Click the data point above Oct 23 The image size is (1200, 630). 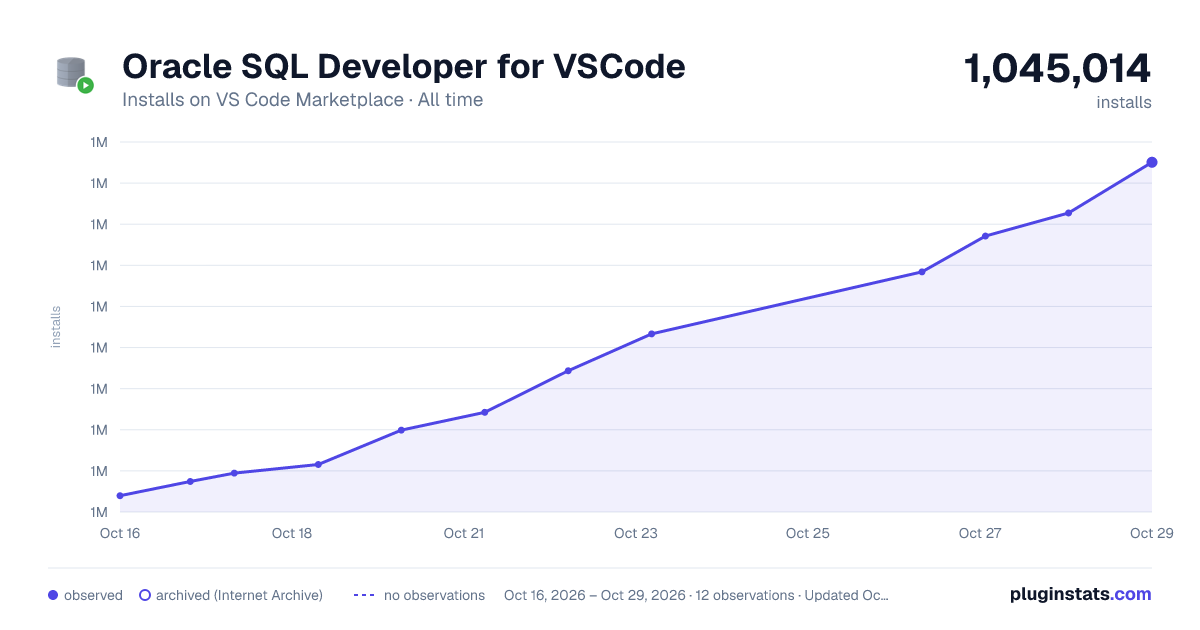[651, 334]
